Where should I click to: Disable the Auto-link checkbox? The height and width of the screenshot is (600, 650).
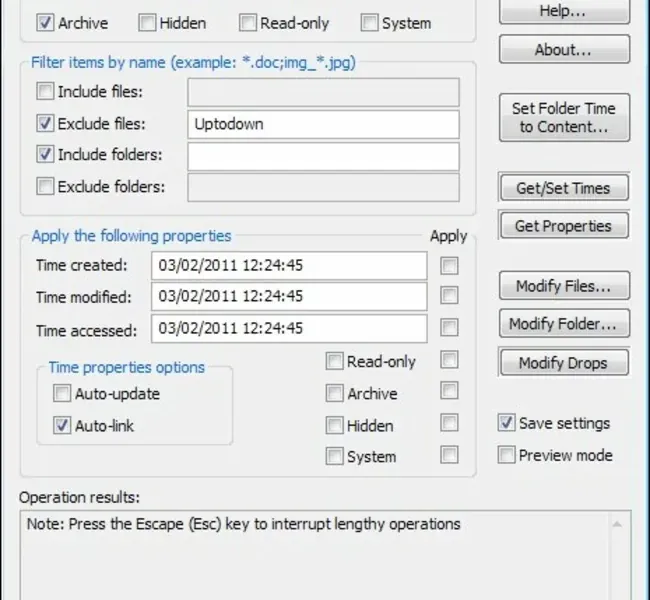point(63,426)
